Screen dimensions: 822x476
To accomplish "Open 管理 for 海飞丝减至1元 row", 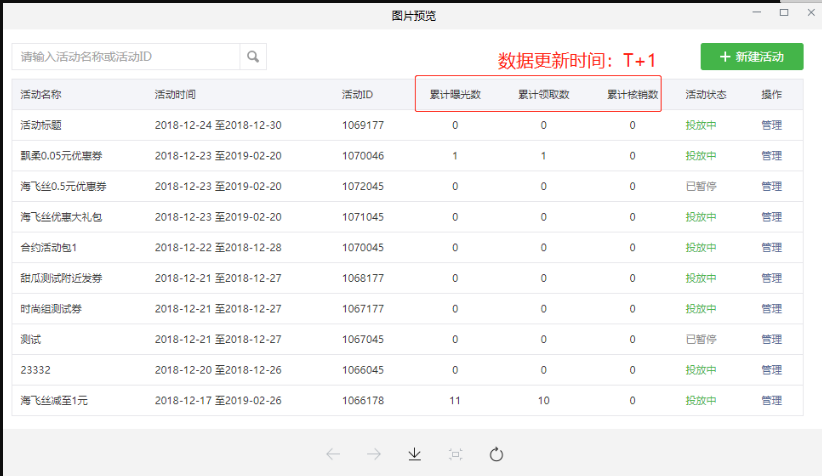I will click(772, 401).
